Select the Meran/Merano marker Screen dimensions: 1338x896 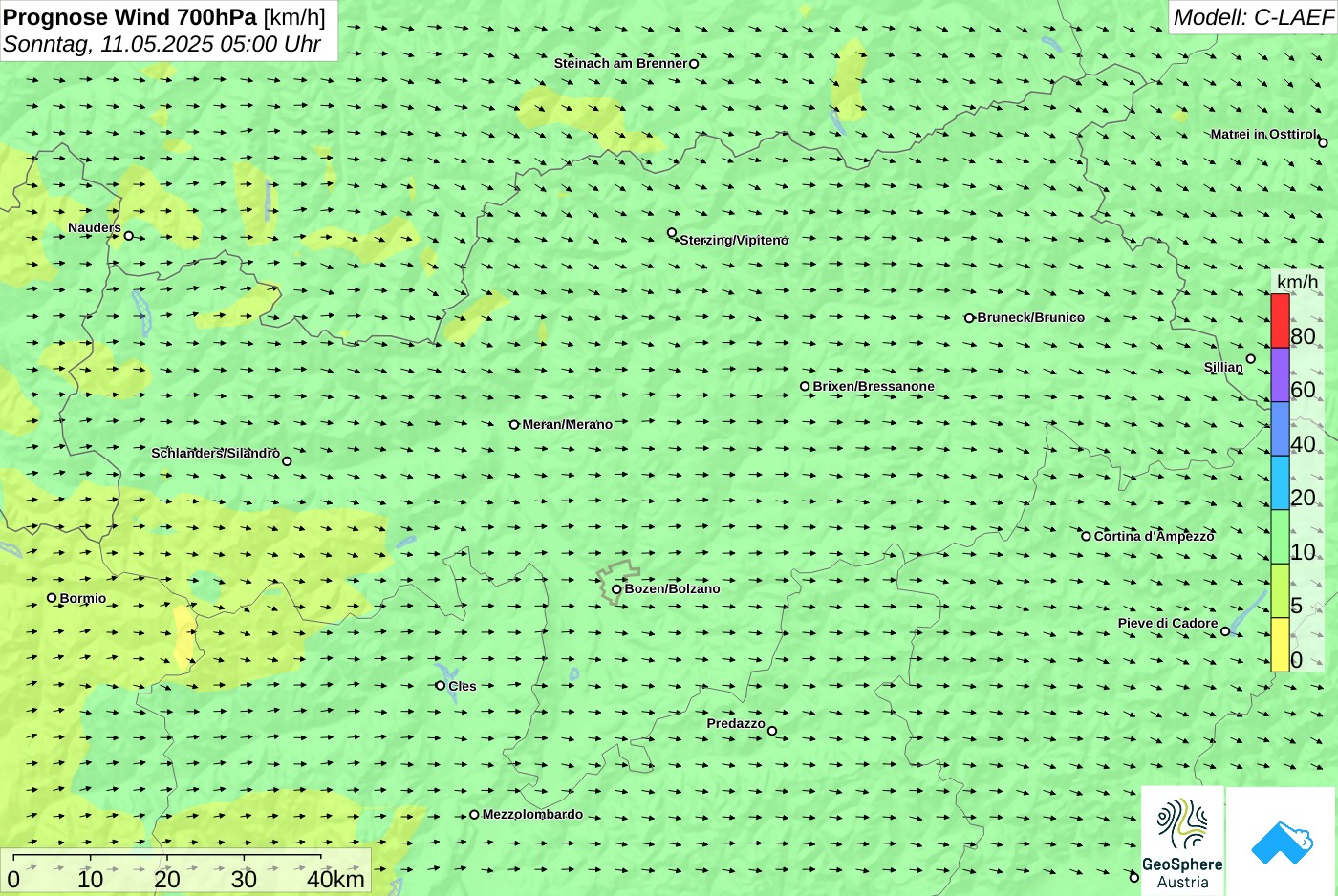(x=514, y=425)
